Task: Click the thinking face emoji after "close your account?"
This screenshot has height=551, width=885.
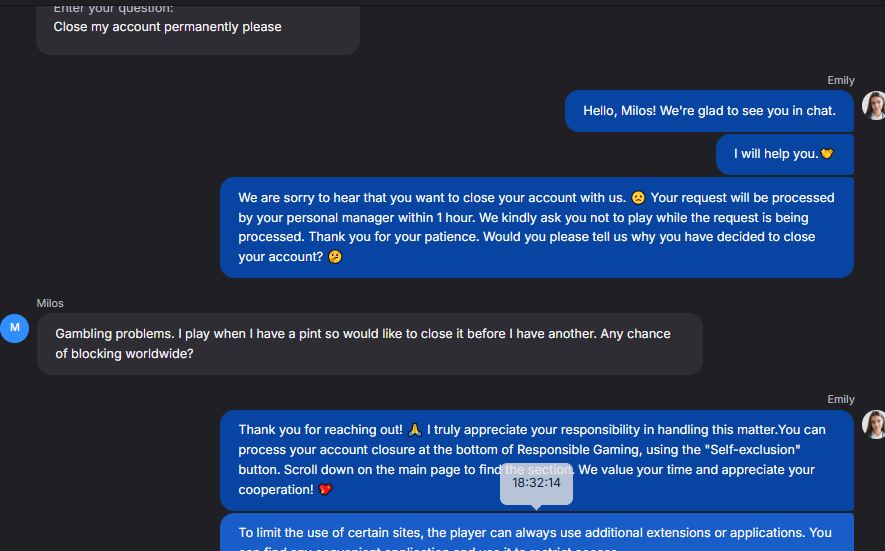Action: [335, 257]
